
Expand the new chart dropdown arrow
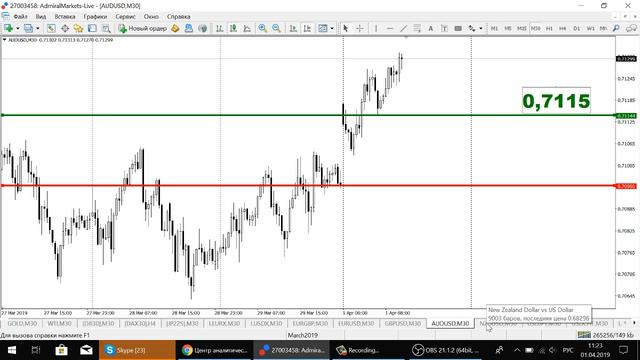18,29
